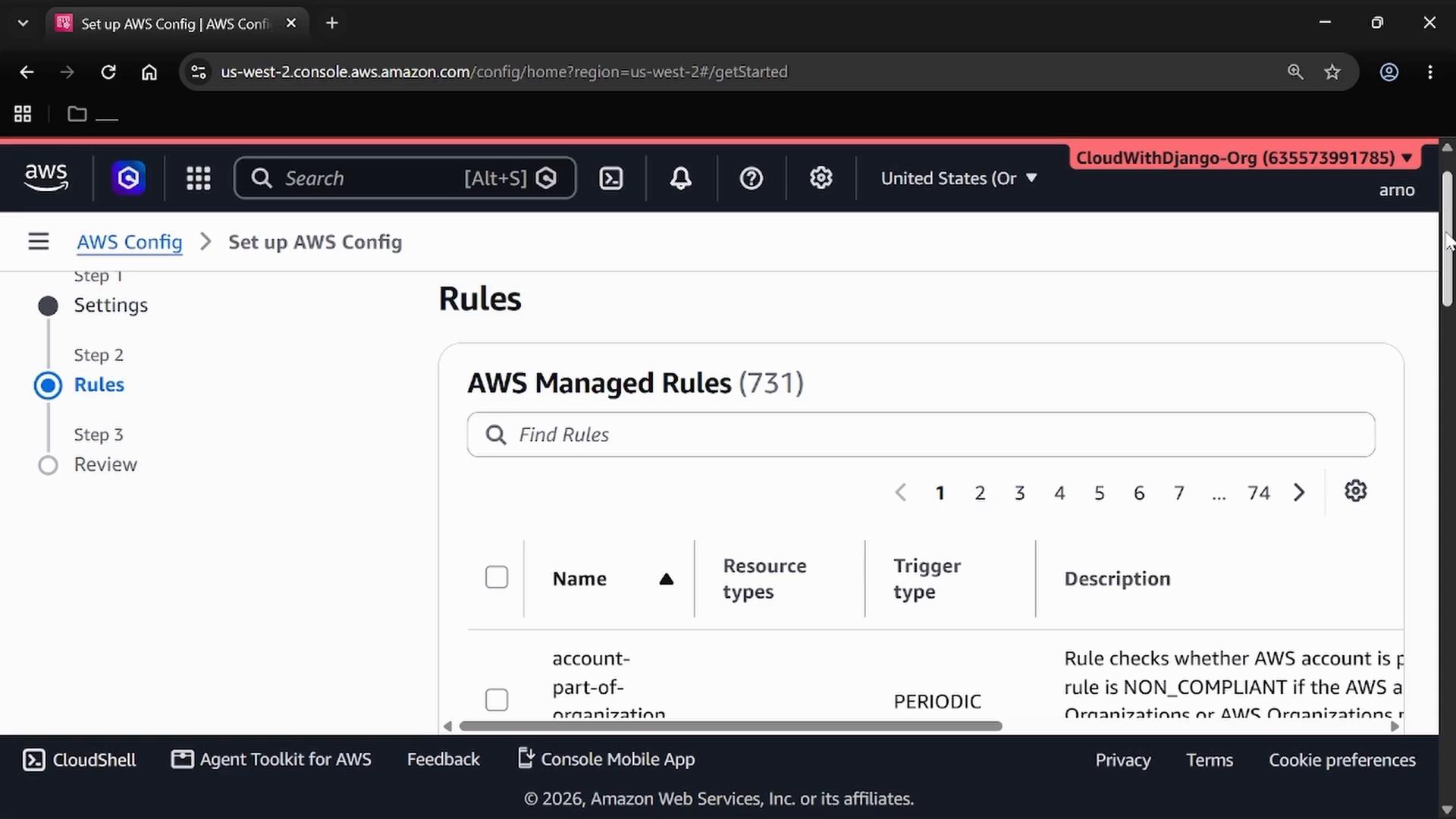Open the Feedback link

click(x=444, y=760)
